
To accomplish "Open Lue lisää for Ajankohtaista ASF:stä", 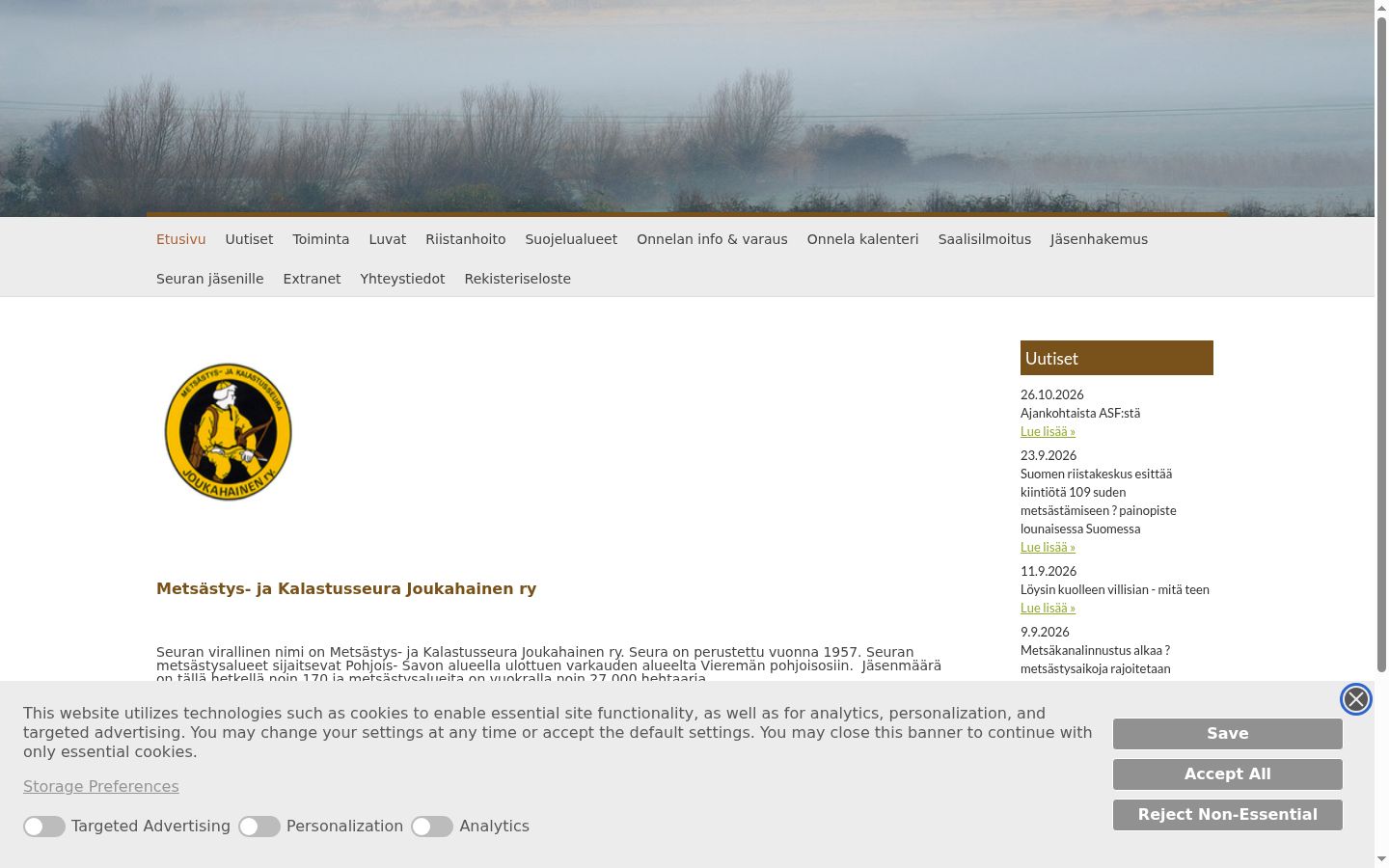I will pyautogui.click(x=1048, y=431).
